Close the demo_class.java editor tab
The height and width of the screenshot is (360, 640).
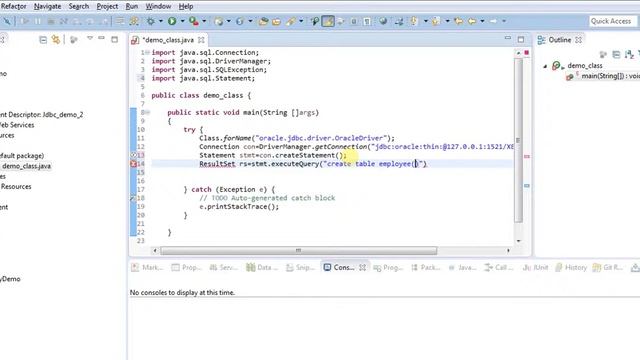click(x=201, y=40)
